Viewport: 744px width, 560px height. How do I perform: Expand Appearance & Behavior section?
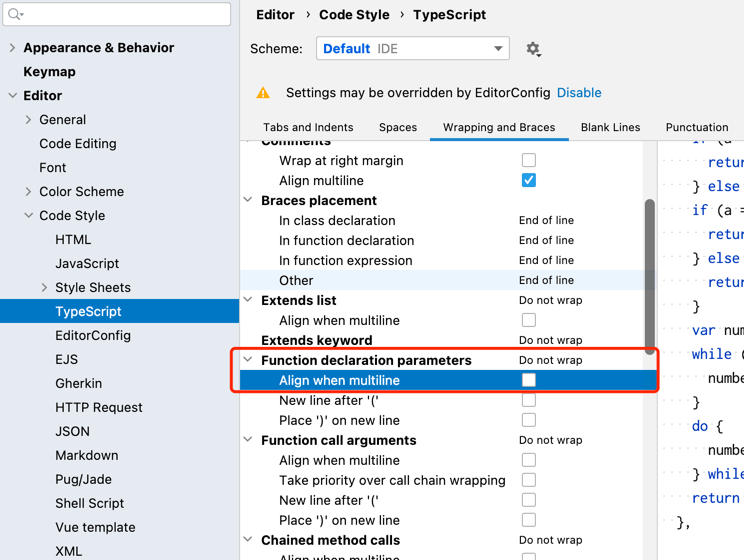[12, 47]
